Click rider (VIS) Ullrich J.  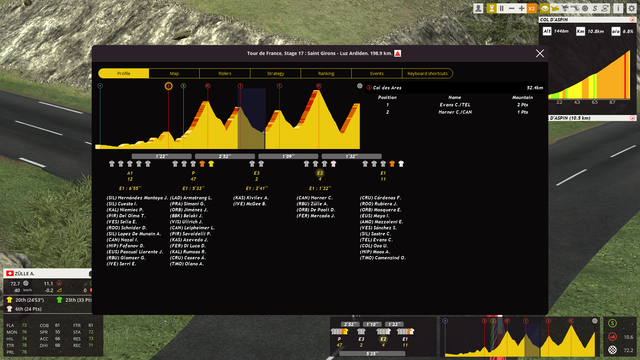tap(186, 222)
